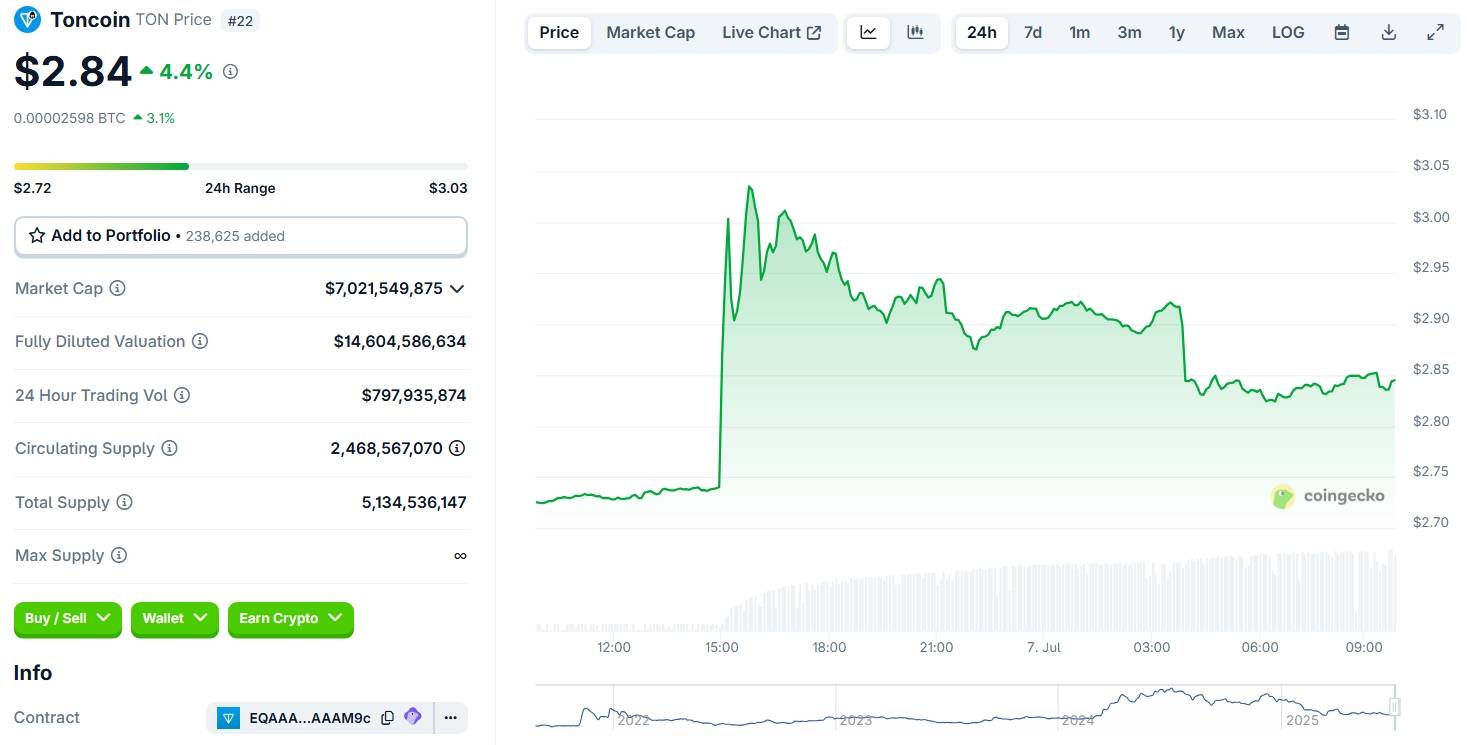Image resolution: width=1467 pixels, height=745 pixels.
Task: Toggle LOG scale on chart
Action: [1288, 32]
